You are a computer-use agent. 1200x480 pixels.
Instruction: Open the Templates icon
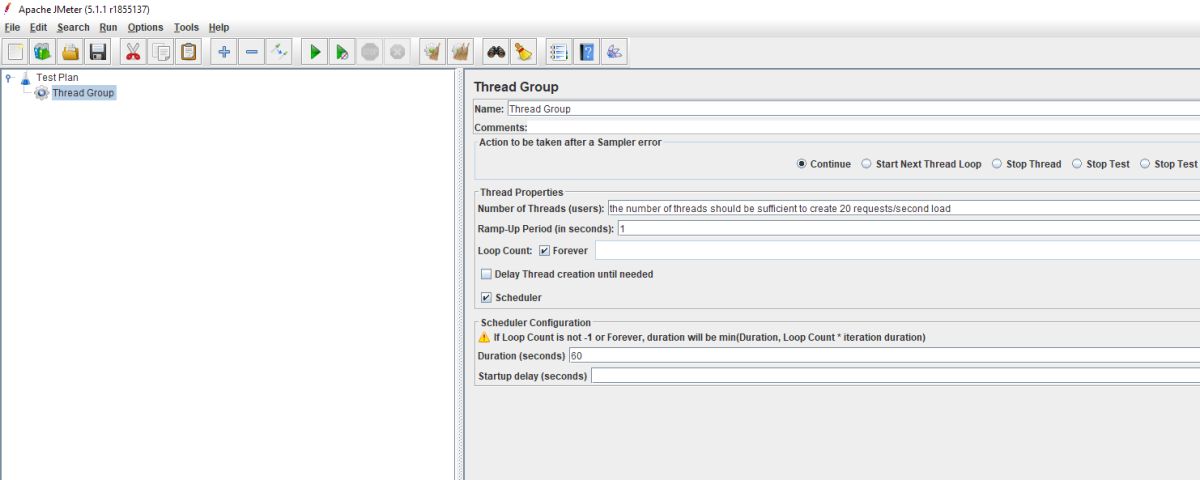[x=42, y=51]
